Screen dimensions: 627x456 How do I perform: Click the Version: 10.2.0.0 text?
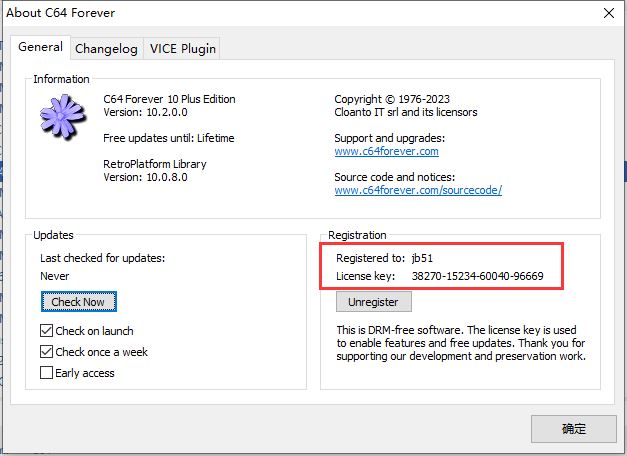coord(145,112)
